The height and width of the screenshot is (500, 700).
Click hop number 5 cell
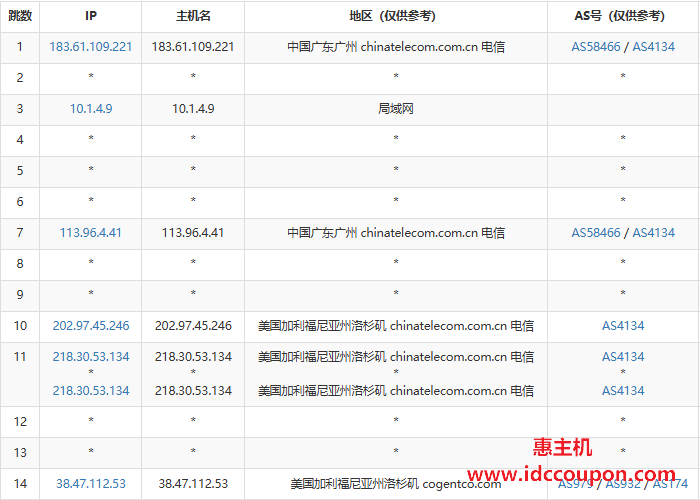[x=20, y=171]
